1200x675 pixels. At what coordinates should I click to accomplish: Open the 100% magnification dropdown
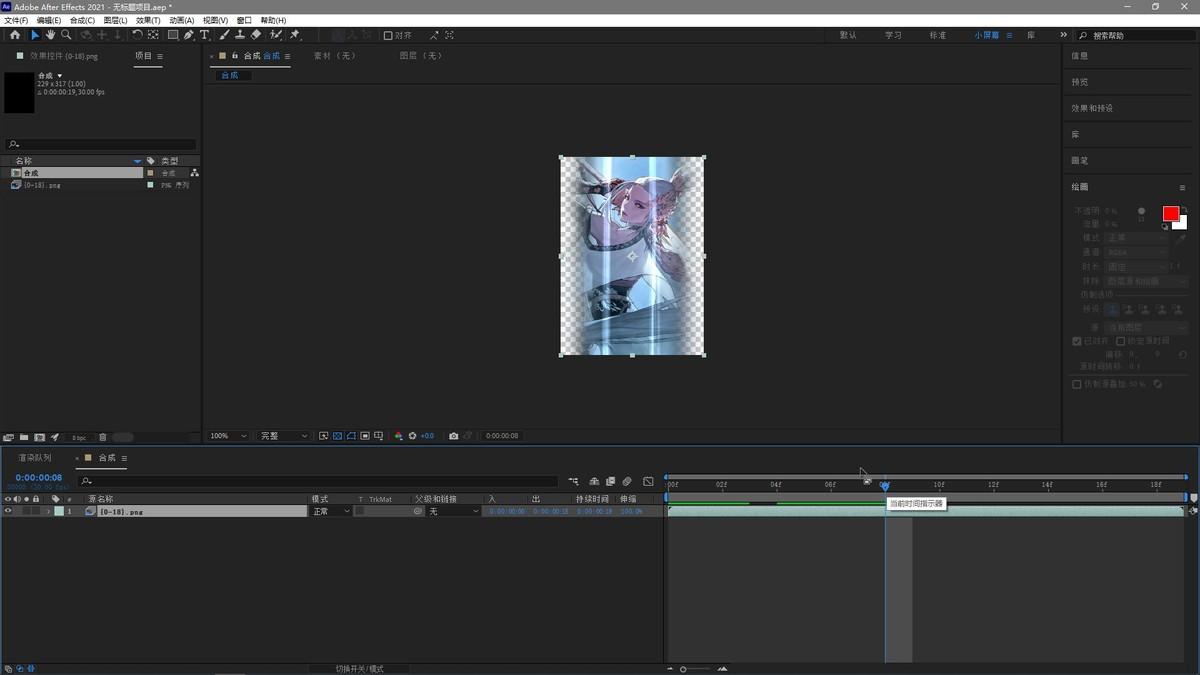click(x=229, y=436)
